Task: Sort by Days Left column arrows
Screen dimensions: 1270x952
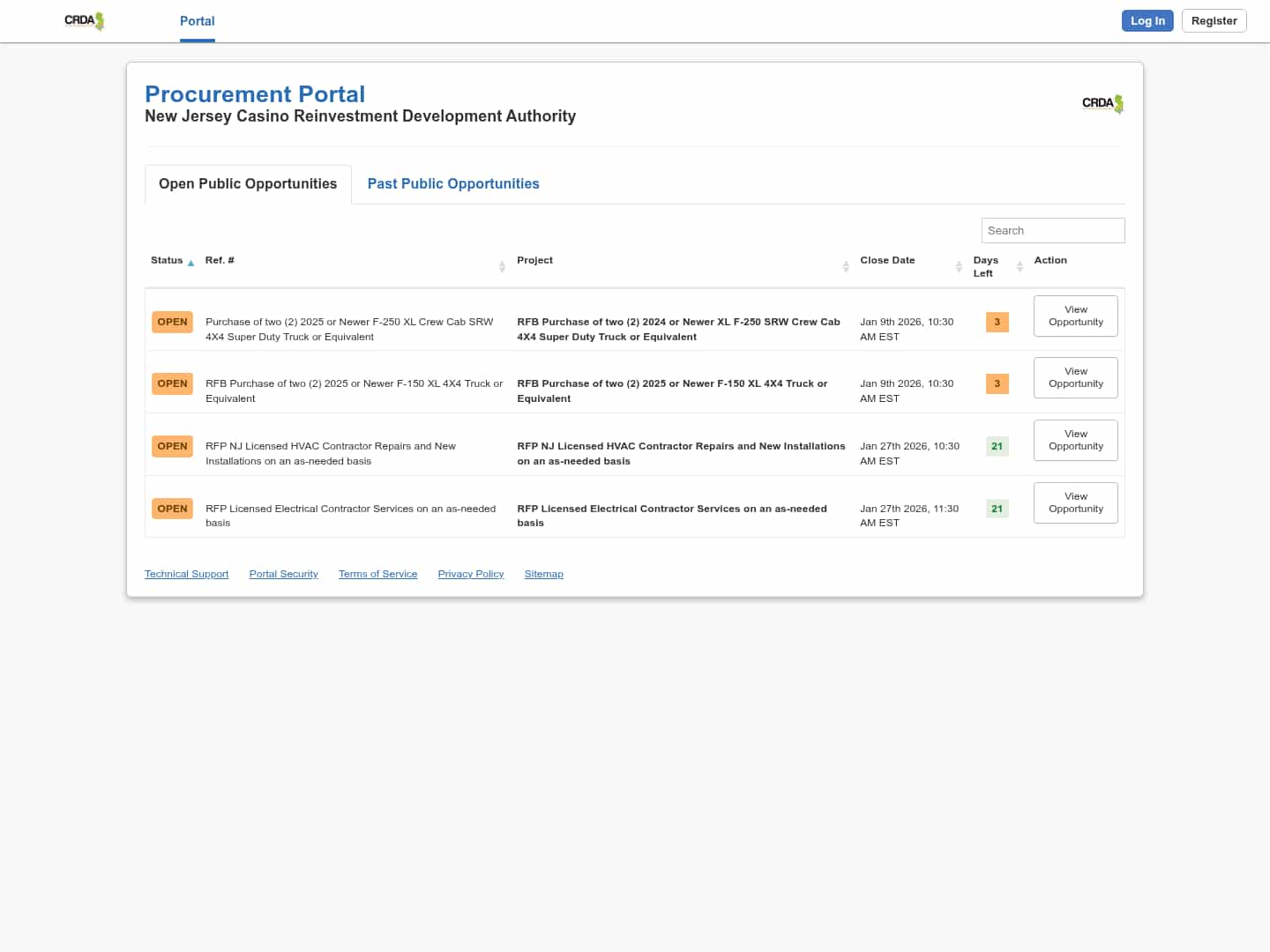Action: [1020, 266]
